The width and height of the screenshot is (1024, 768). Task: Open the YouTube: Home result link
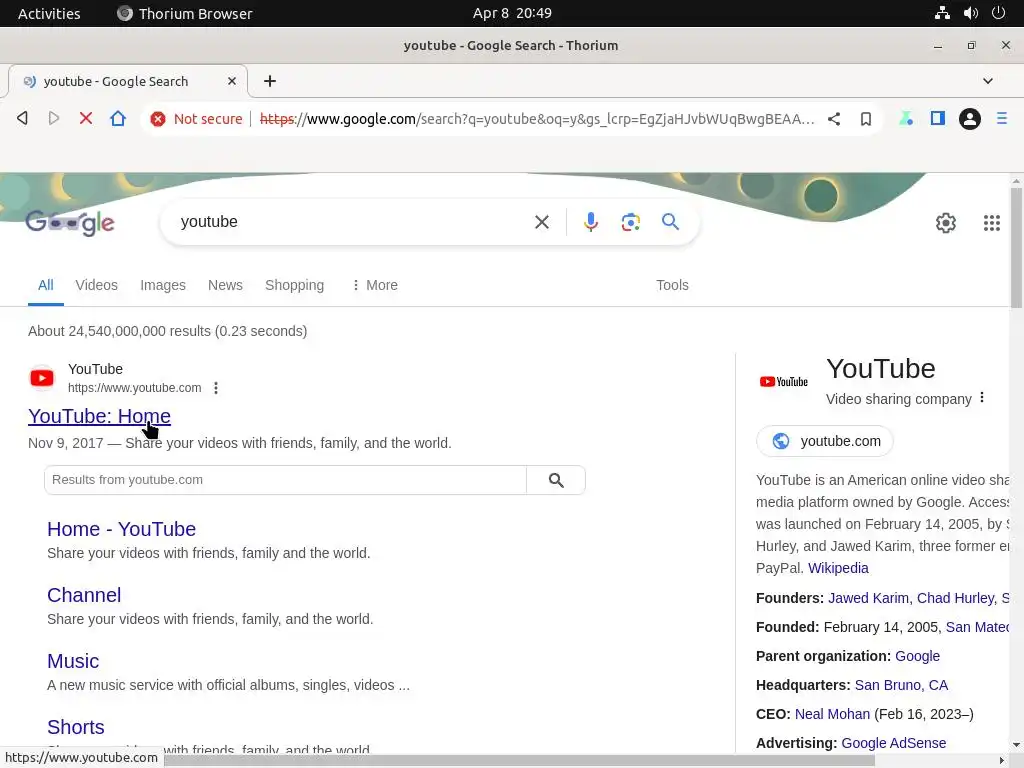[99, 416]
